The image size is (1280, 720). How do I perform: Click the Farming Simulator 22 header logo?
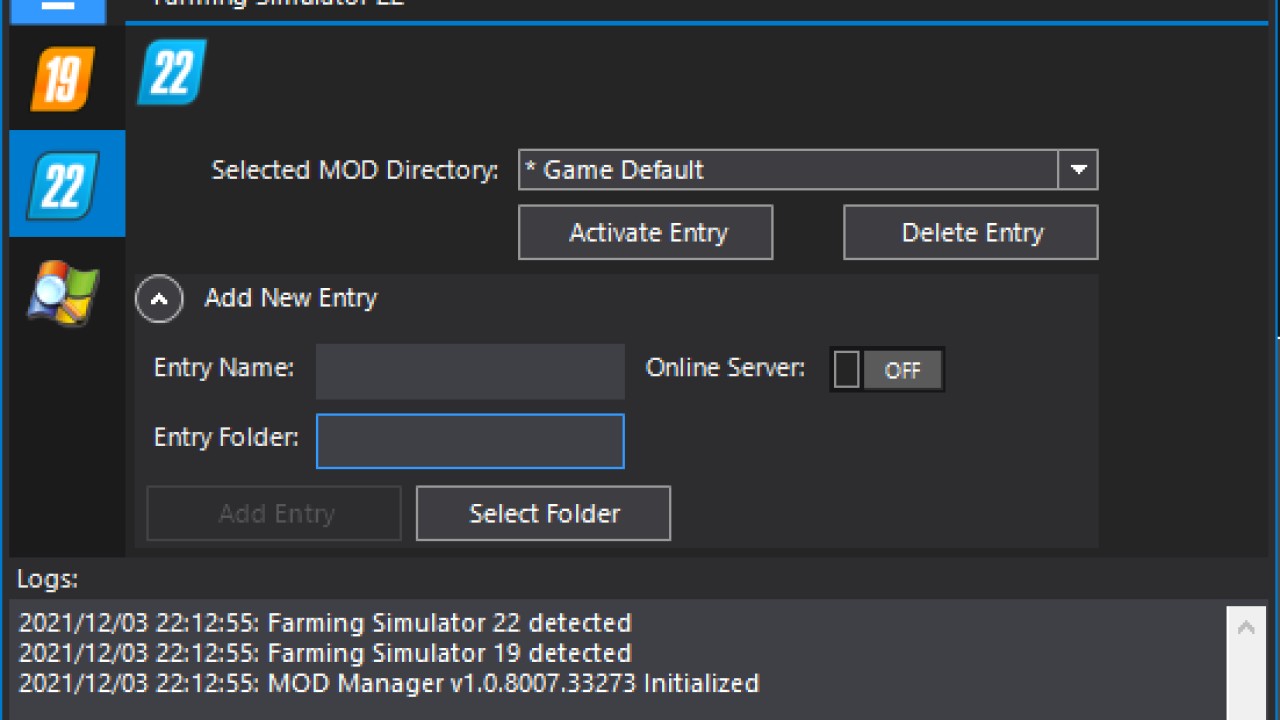pyautogui.click(x=172, y=72)
